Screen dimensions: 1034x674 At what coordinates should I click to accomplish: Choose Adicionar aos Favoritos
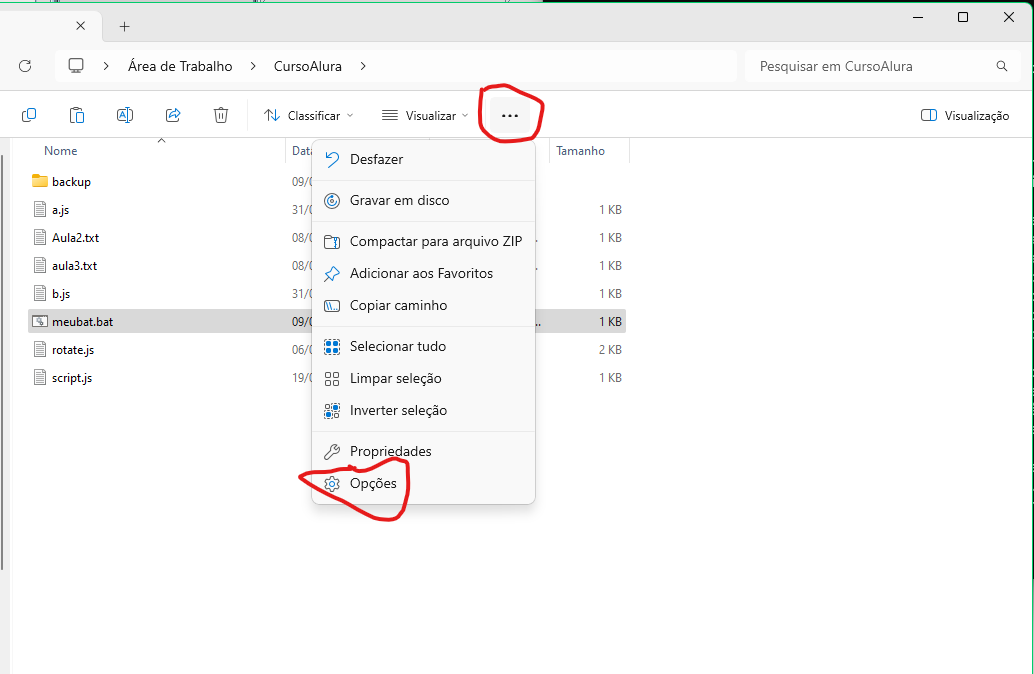tap(423, 274)
